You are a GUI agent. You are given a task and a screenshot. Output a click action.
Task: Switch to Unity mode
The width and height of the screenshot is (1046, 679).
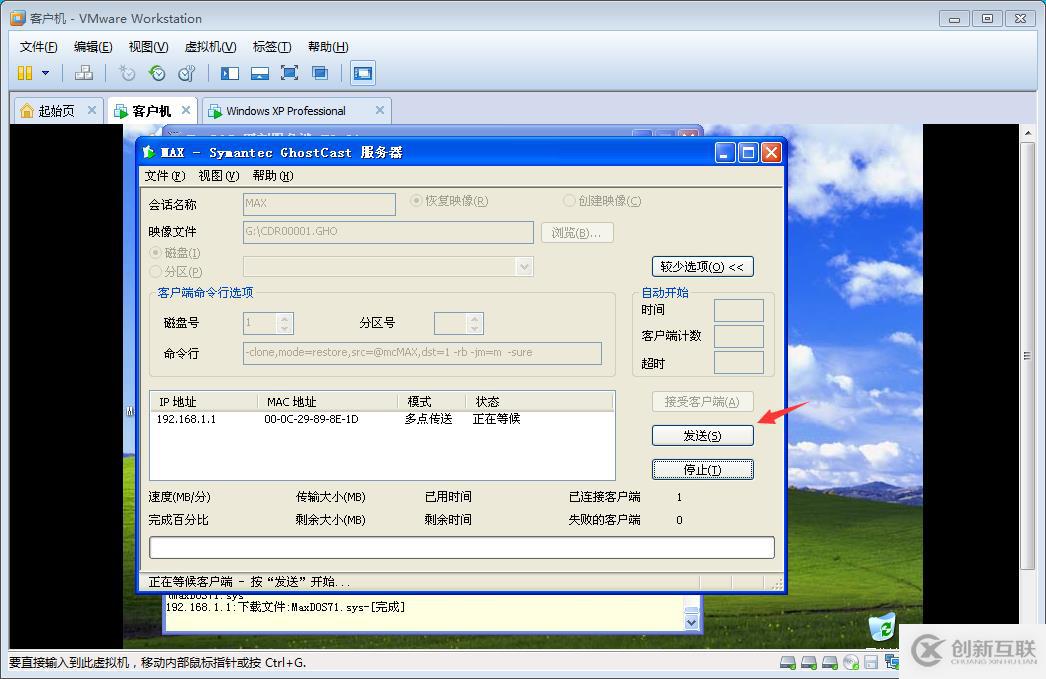pyautogui.click(x=321, y=72)
